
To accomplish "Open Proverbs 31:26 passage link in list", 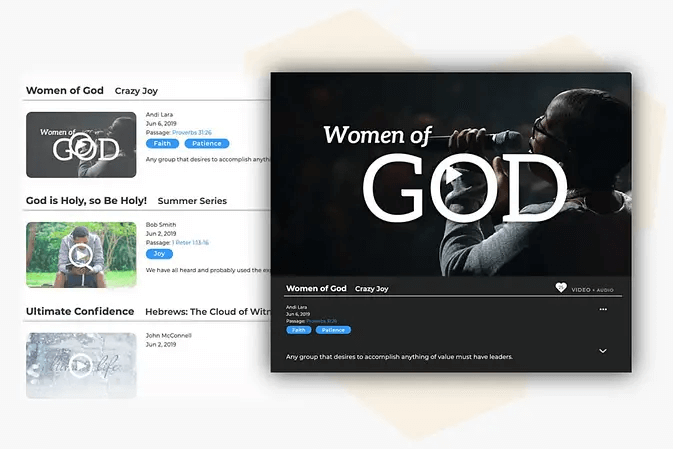I will pyautogui.click(x=192, y=133).
